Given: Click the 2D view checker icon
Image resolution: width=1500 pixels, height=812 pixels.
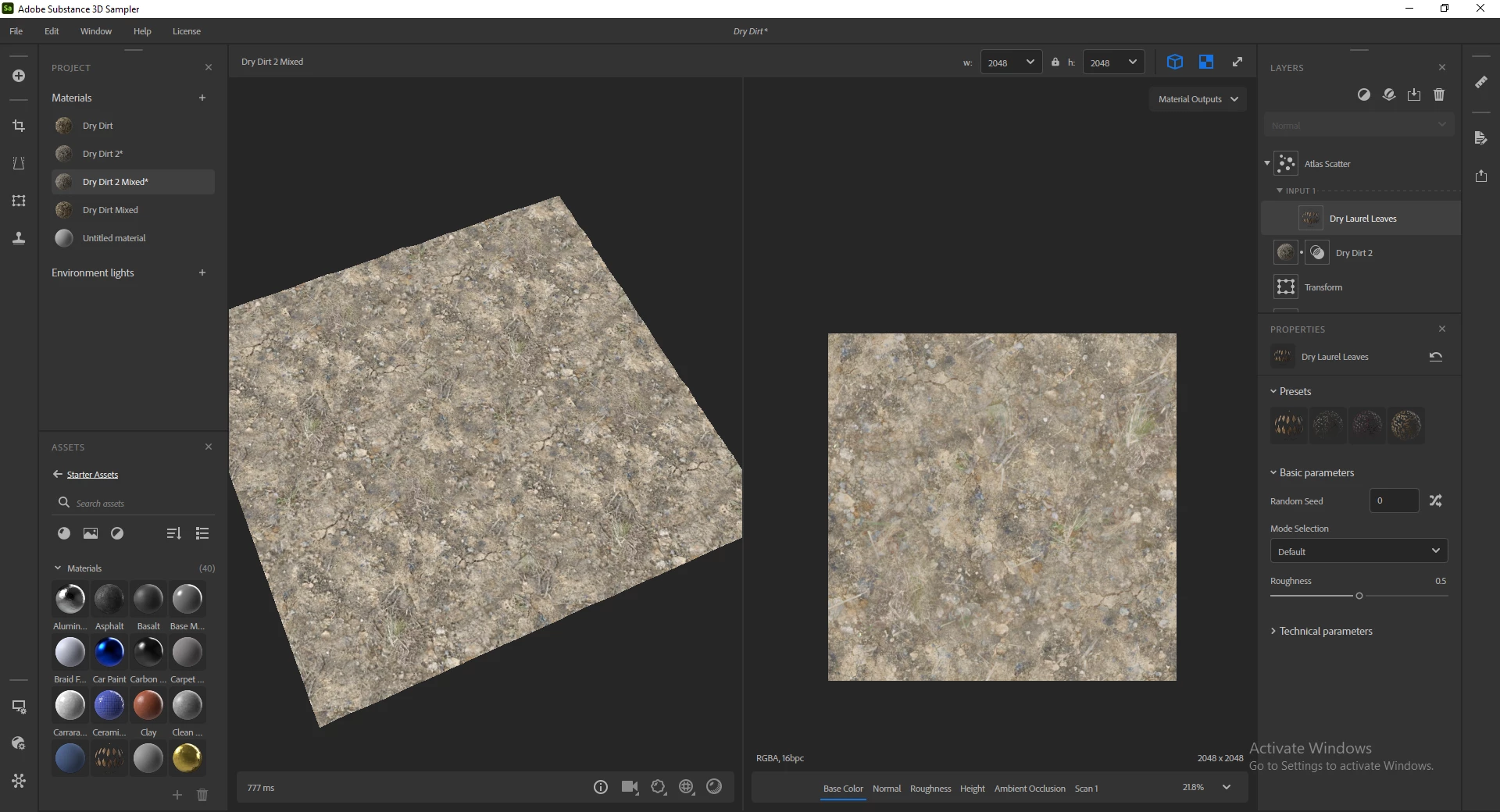Looking at the screenshot, I should [x=1206, y=62].
